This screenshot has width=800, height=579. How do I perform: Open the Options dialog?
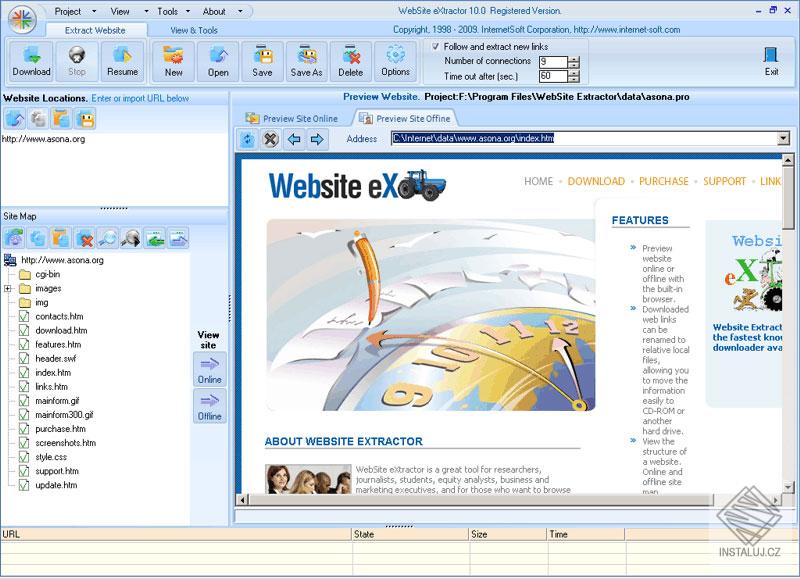395,61
